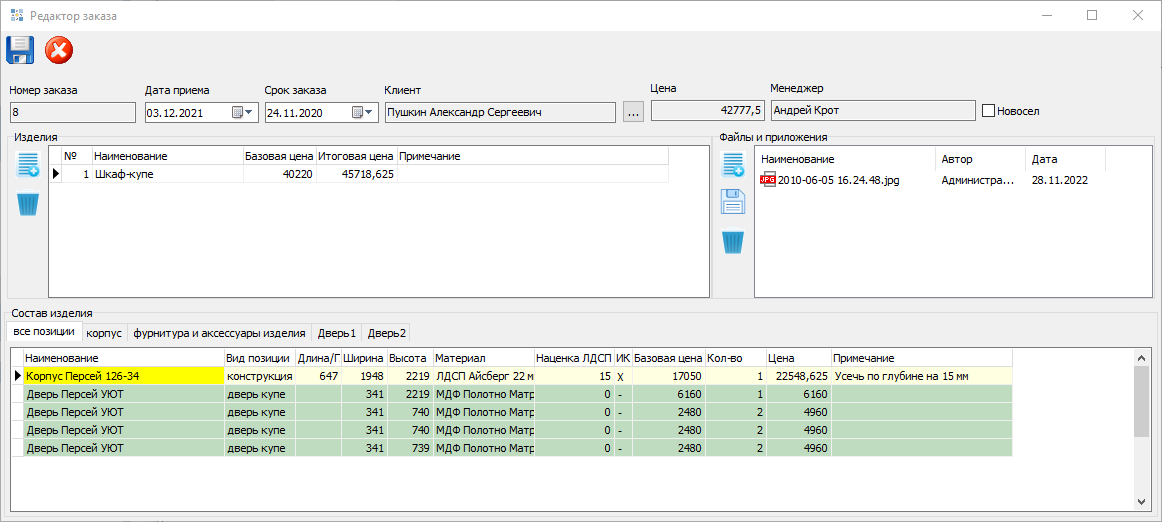
Task: Delete the selected attached file
Action: (733, 242)
